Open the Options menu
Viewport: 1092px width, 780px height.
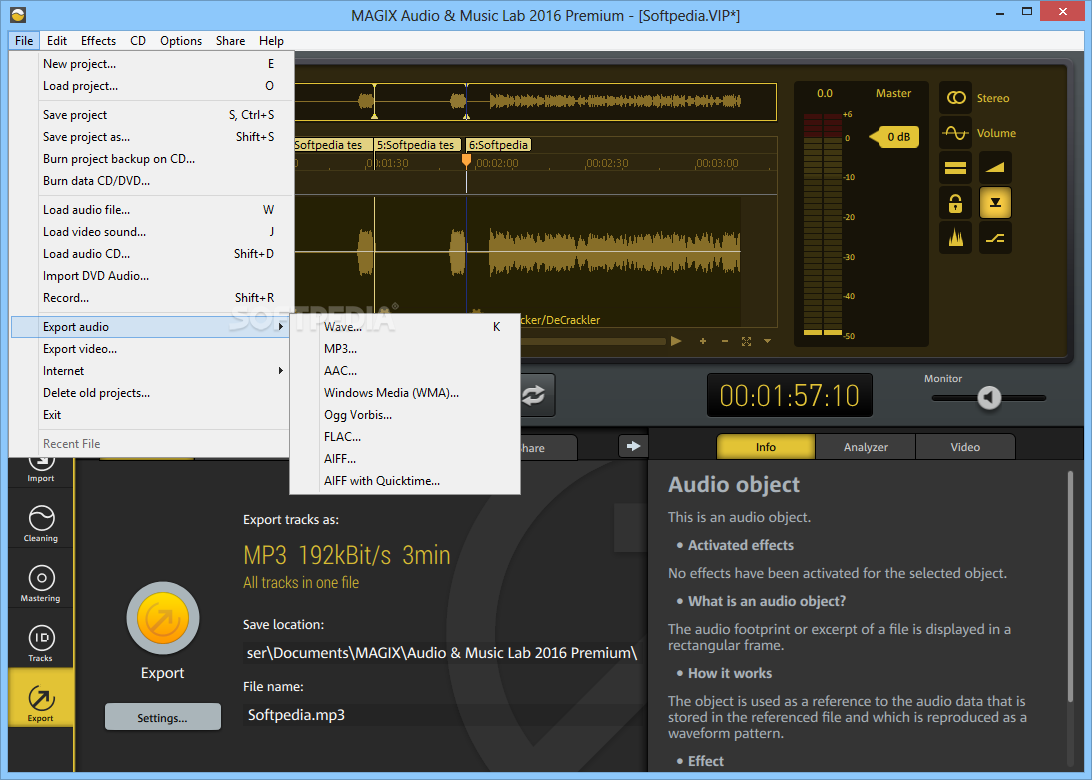coord(181,40)
